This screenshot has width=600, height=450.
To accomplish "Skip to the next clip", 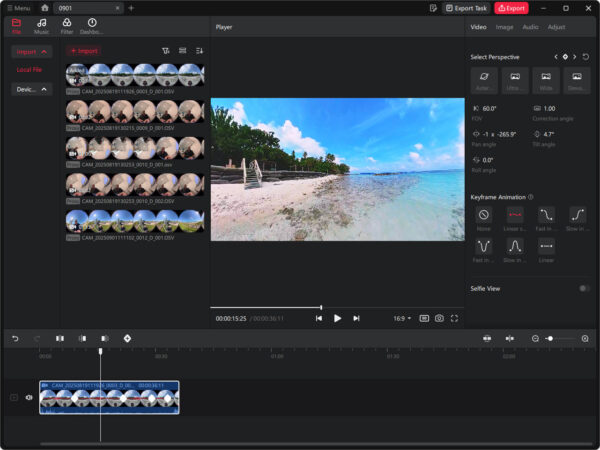I will [x=356, y=318].
